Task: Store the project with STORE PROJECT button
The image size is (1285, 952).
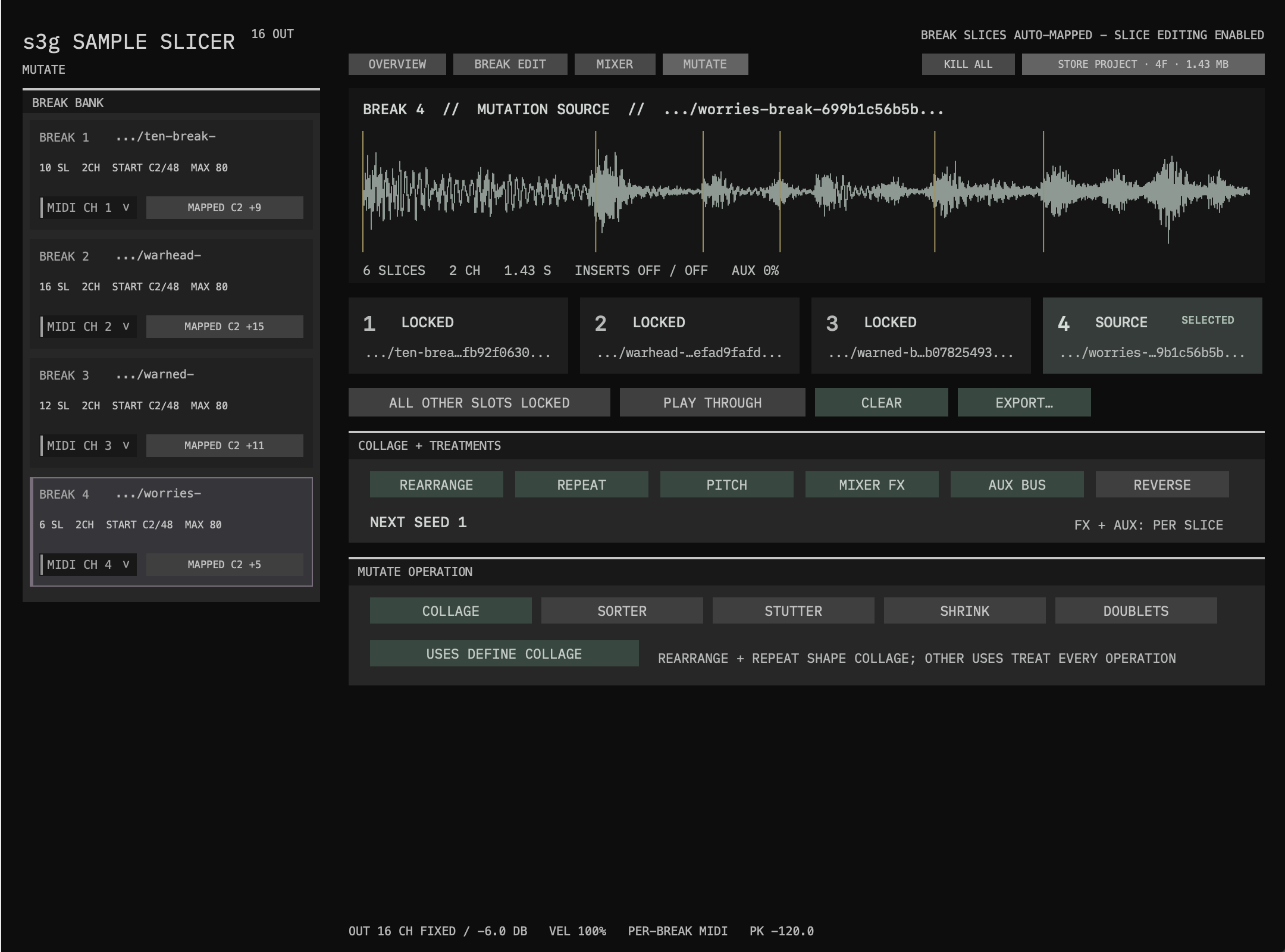Action: 1143,64
